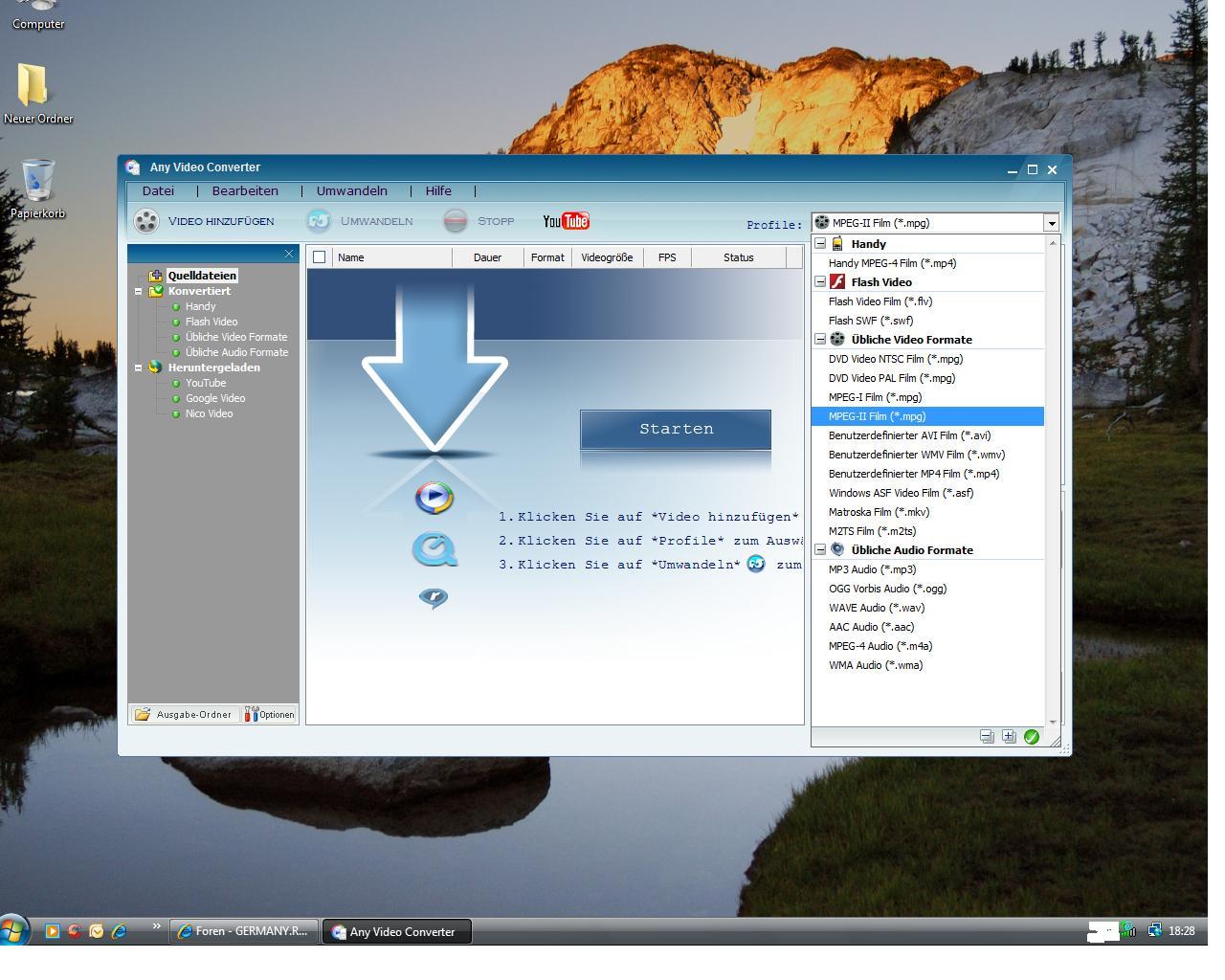Open Nico Video tree item
Screen dimensions: 1225x980
coord(209,413)
